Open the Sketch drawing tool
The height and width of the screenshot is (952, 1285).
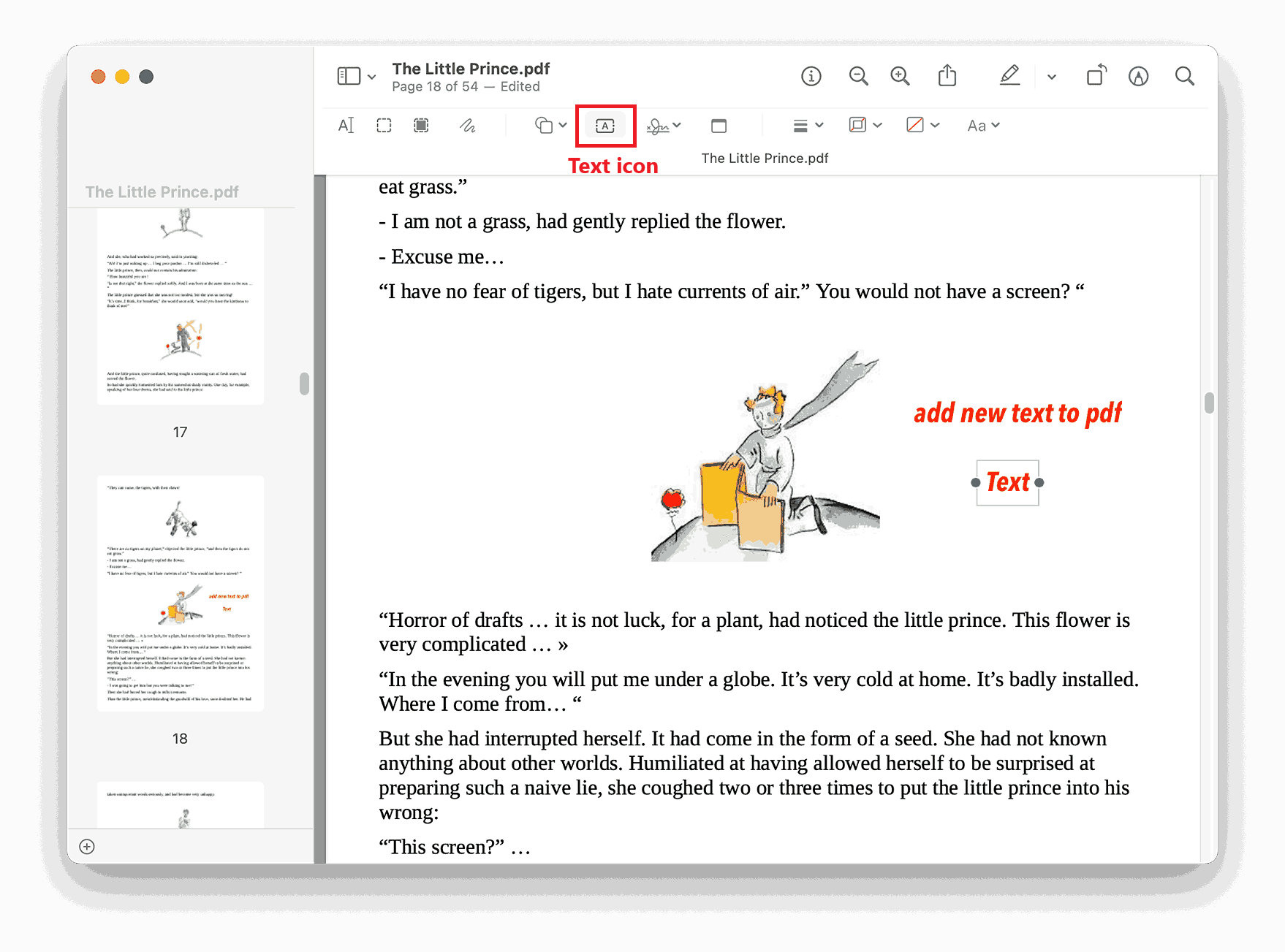click(x=468, y=125)
